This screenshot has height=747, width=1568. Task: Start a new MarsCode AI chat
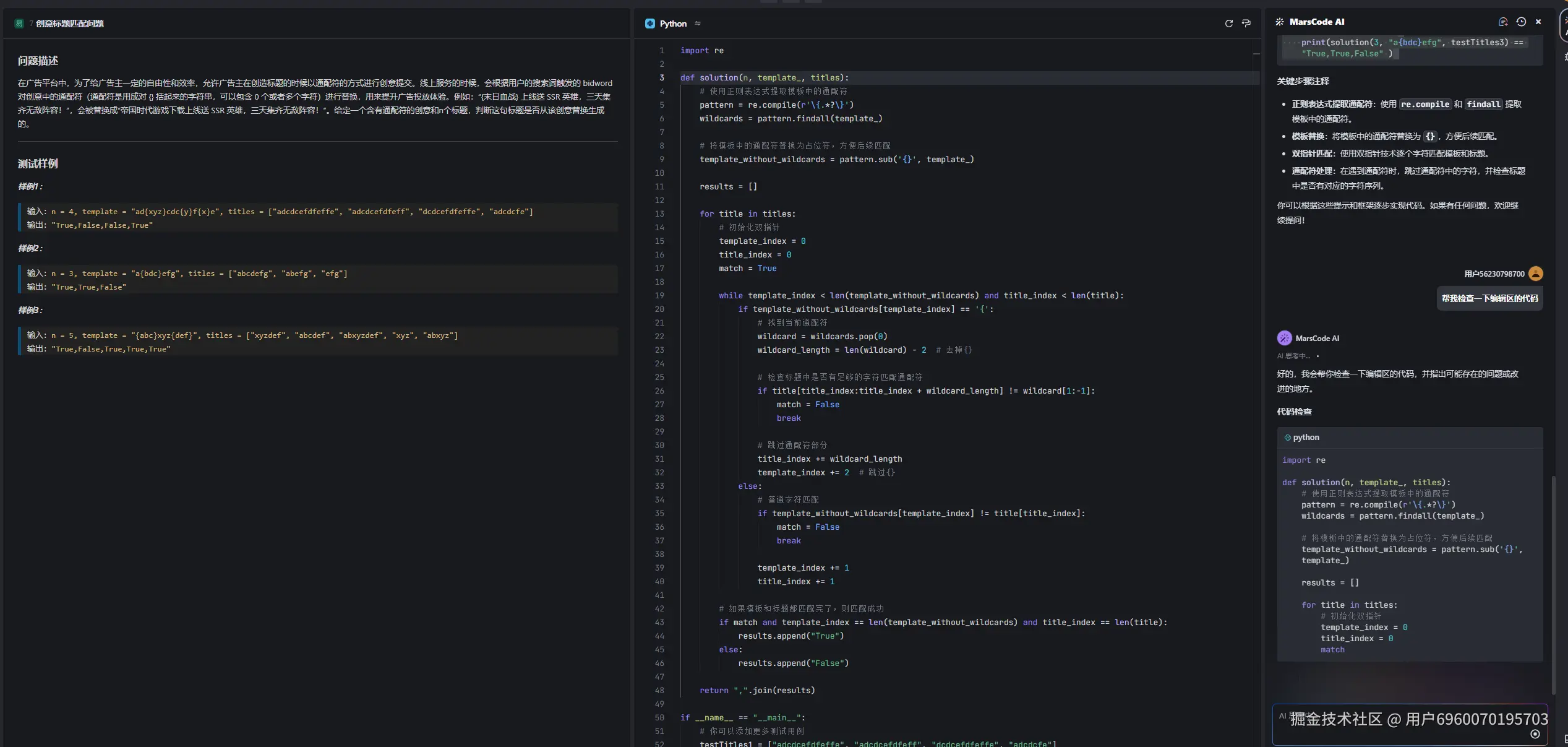pos(1502,22)
